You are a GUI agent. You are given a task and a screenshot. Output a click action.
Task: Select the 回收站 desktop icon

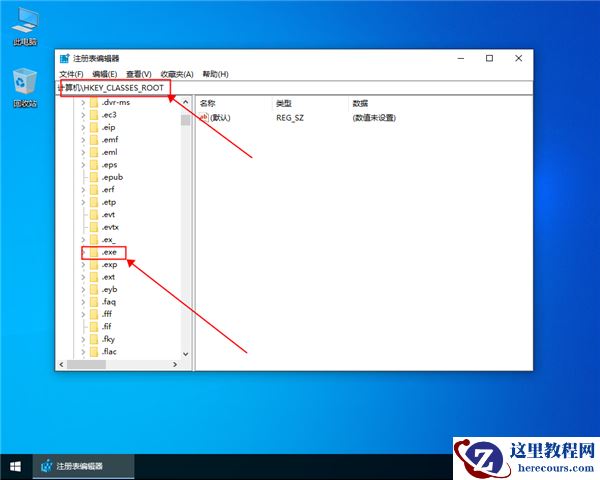point(25,88)
